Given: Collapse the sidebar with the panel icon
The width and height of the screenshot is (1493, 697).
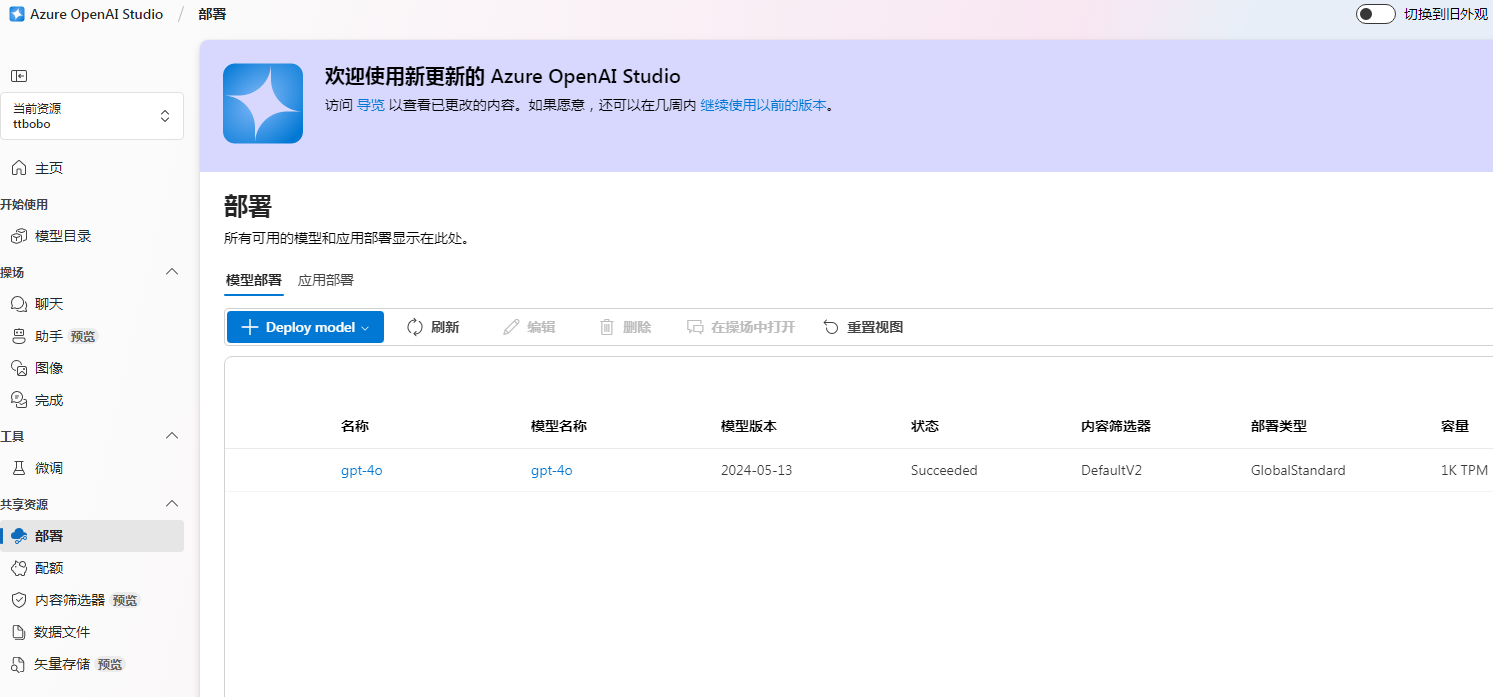Looking at the screenshot, I should pyautogui.click(x=19, y=76).
